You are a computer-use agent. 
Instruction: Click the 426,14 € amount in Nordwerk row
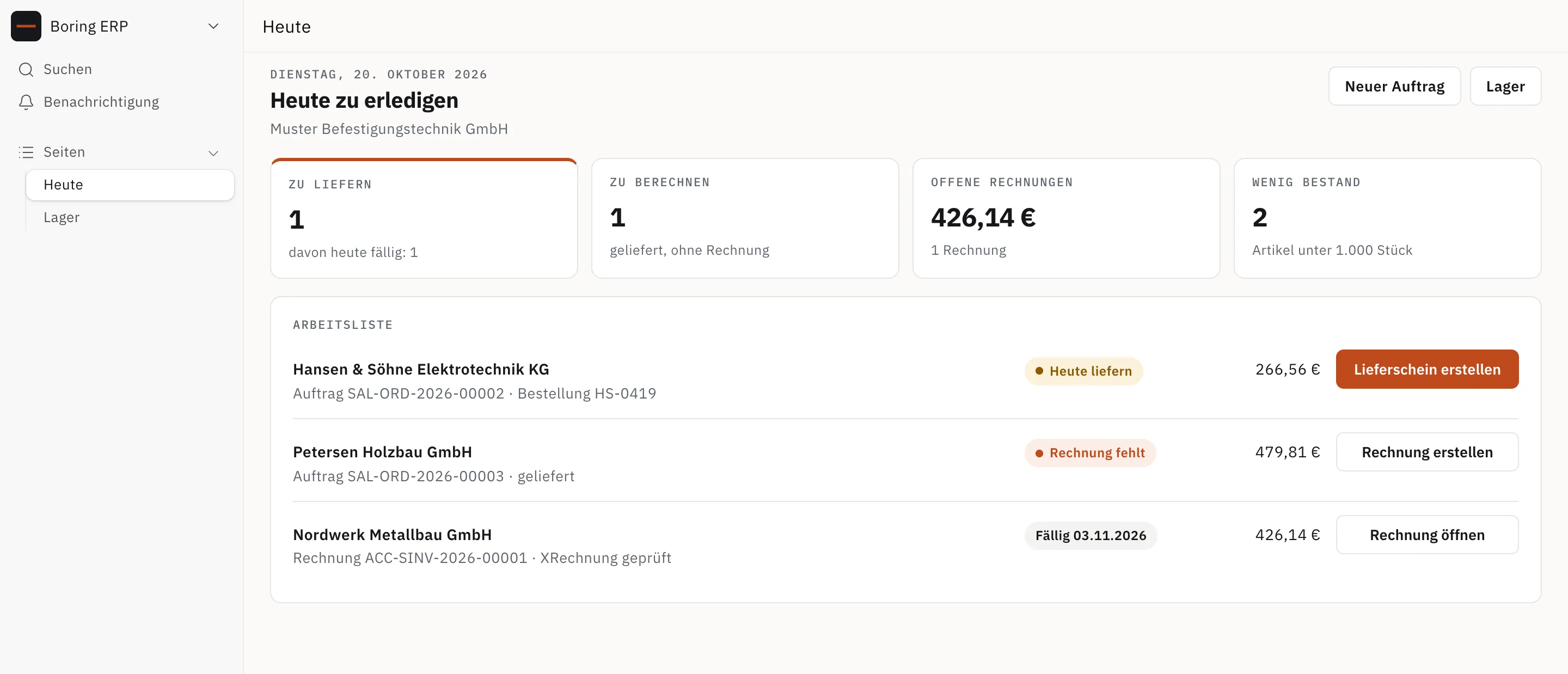click(1288, 535)
